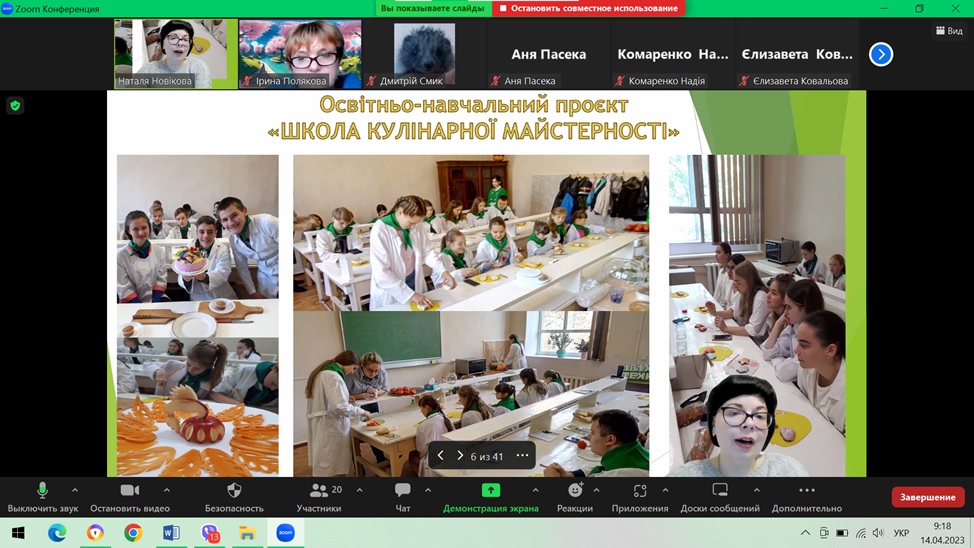Expand the chevron next to Участники
The height and width of the screenshot is (548, 974).
click(x=359, y=490)
